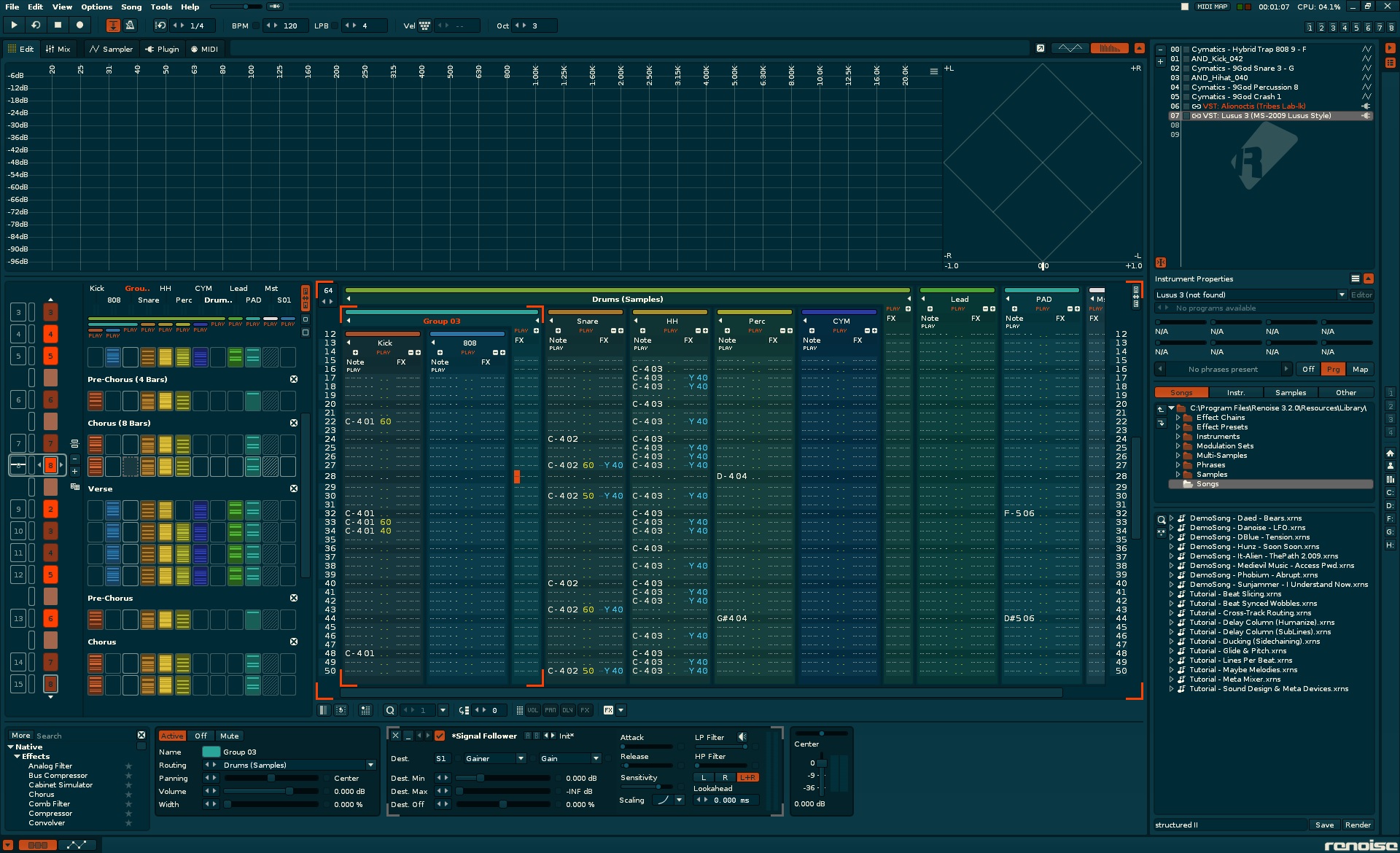Click the Save button
Viewport: 1400px width, 853px height.
[x=1324, y=825]
